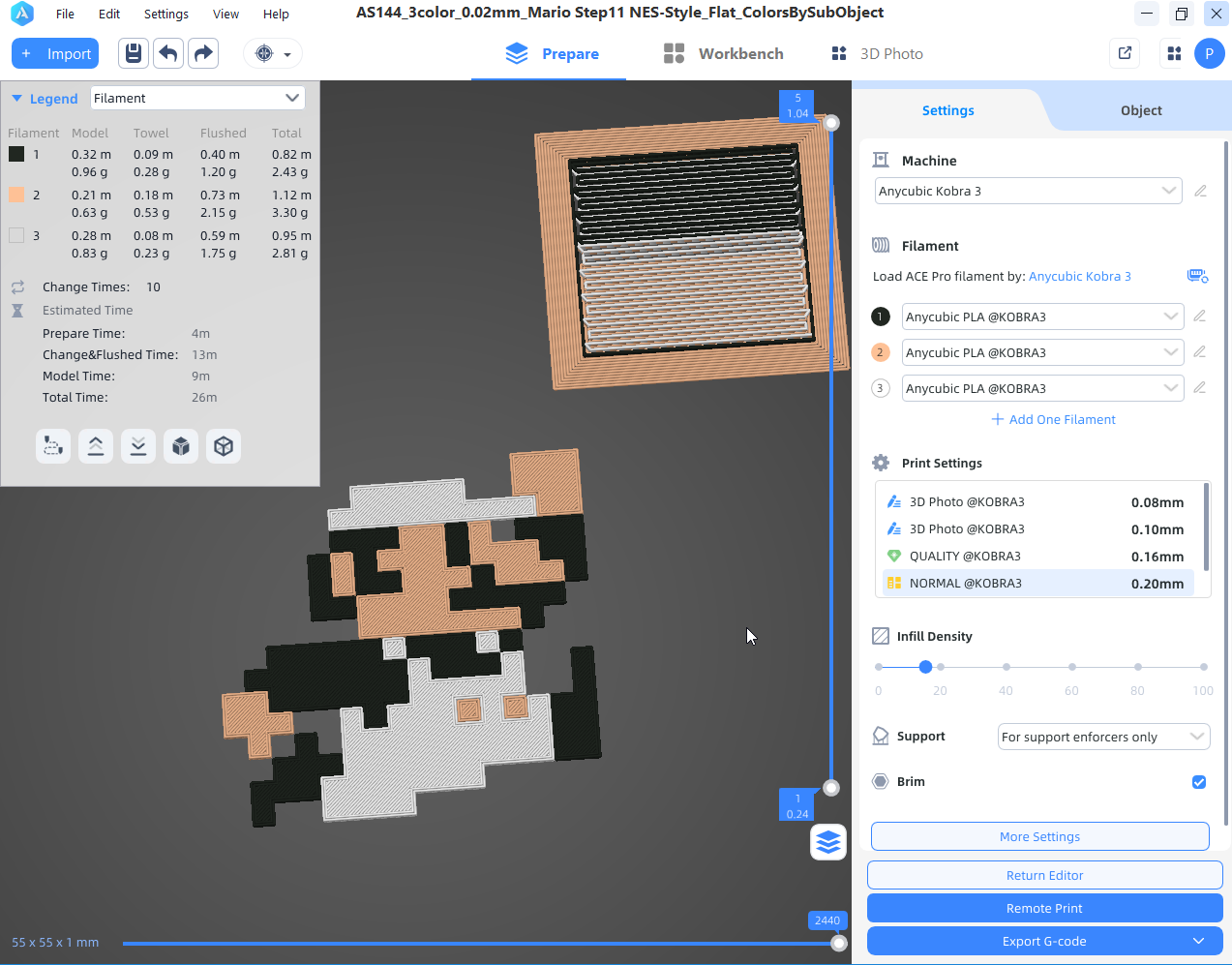Switch to the Workbench tab
1232x965 pixels.
724,54
